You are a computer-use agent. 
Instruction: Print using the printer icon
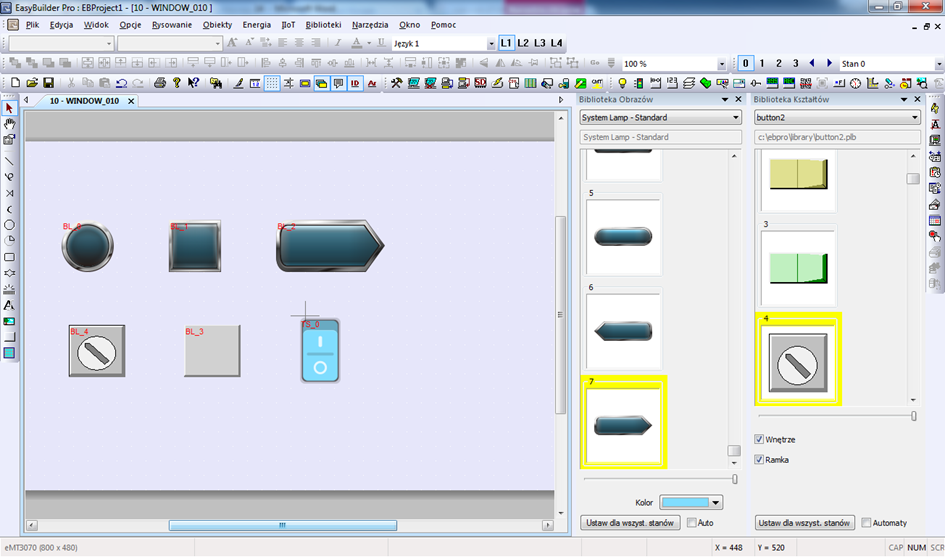point(160,83)
